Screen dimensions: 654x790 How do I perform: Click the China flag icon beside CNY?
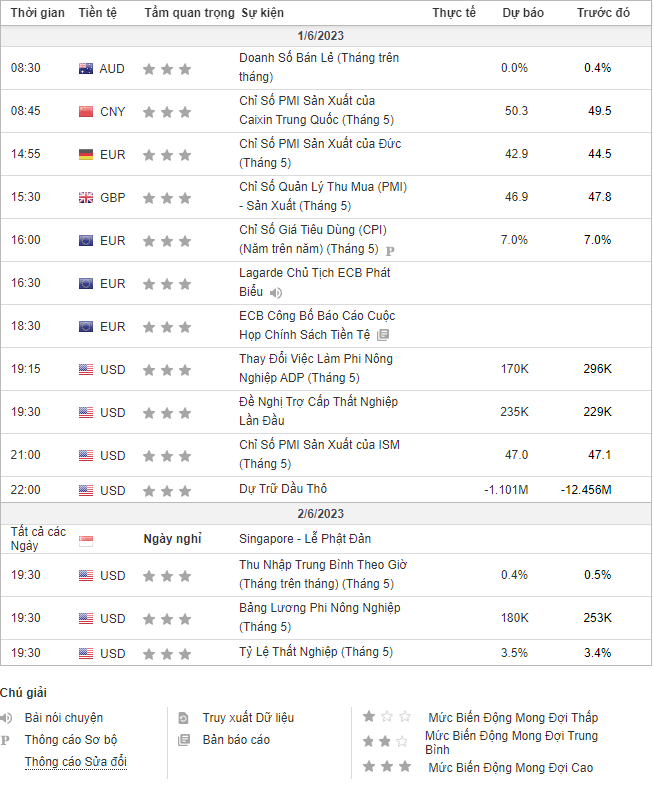point(86,112)
